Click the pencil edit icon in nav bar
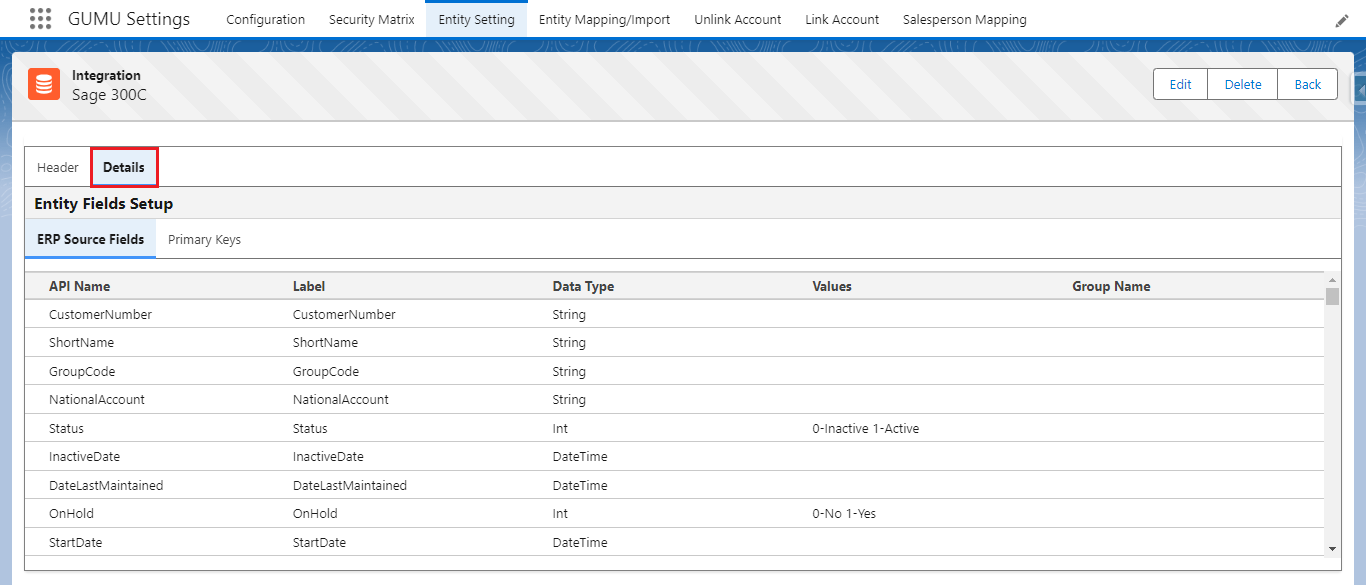The width and height of the screenshot is (1366, 585). [x=1342, y=20]
